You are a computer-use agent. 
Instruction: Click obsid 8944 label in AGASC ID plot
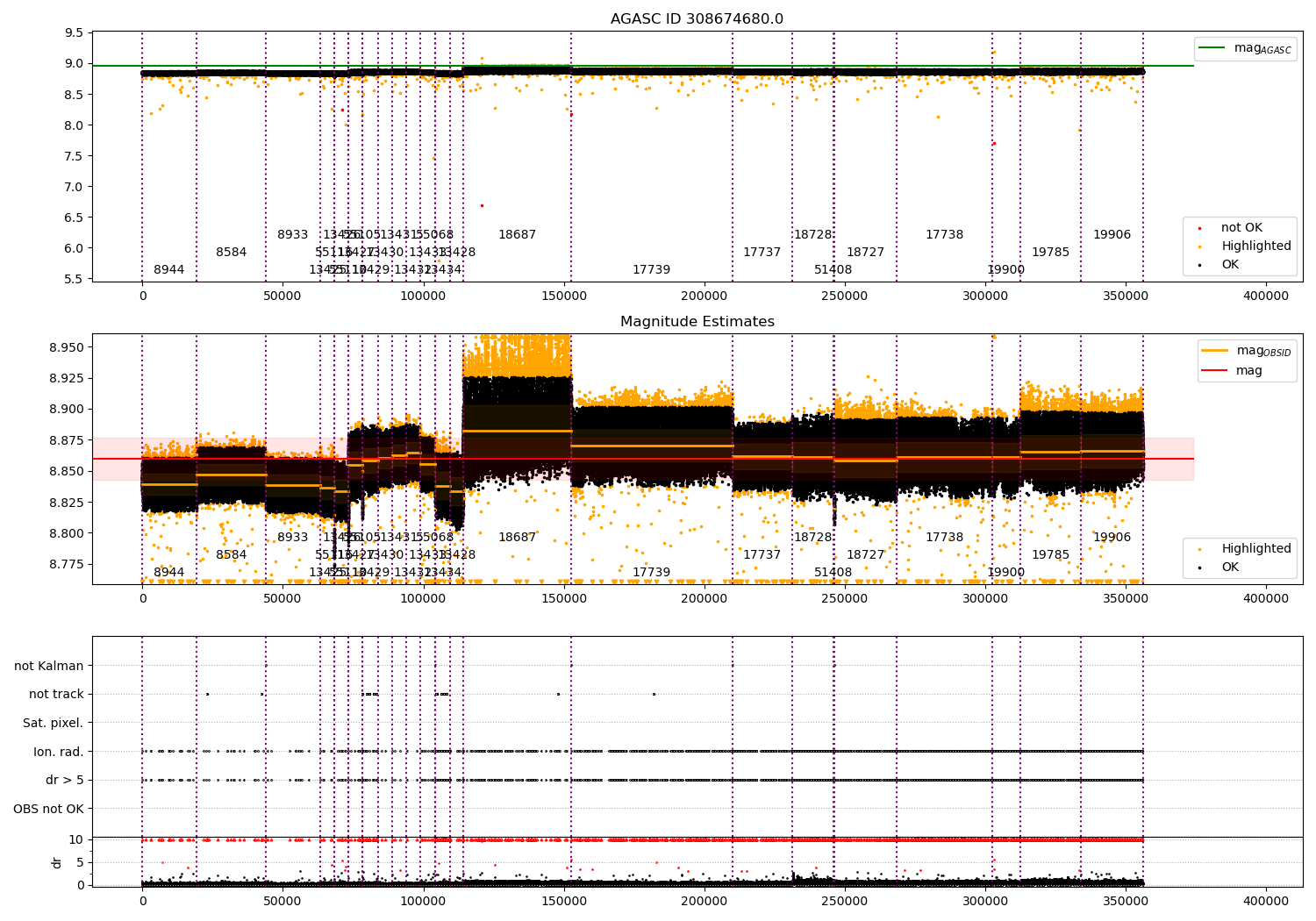(169, 269)
